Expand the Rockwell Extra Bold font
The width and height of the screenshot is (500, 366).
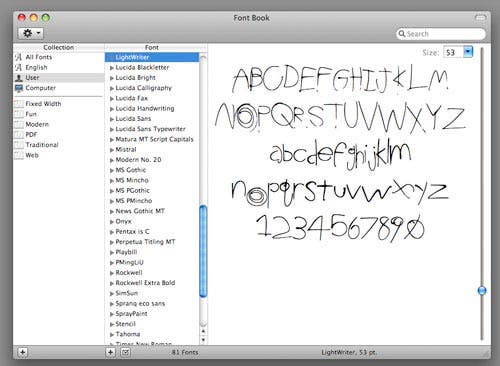[112, 283]
